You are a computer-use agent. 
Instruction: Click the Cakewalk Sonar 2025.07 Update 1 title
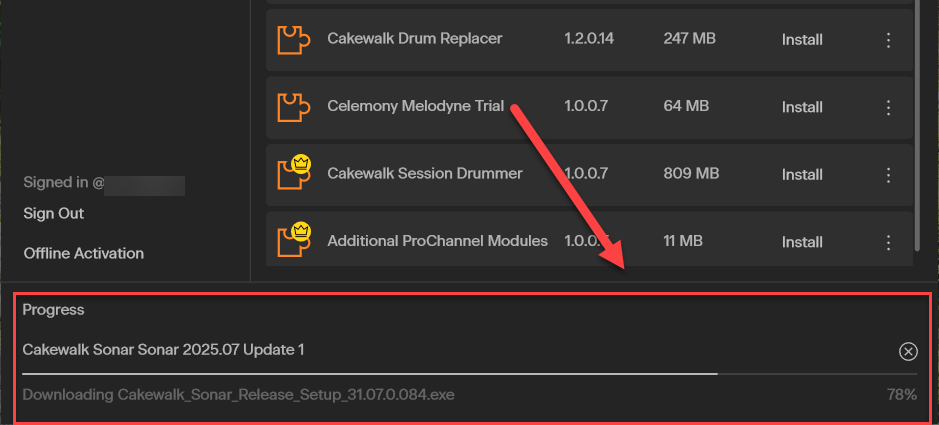pos(163,350)
